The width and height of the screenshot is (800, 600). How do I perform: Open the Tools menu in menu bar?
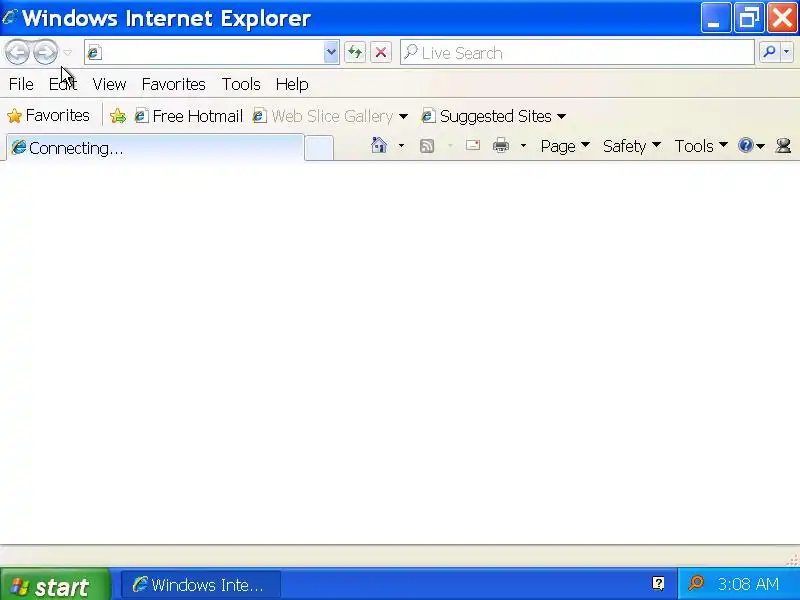coord(241,84)
